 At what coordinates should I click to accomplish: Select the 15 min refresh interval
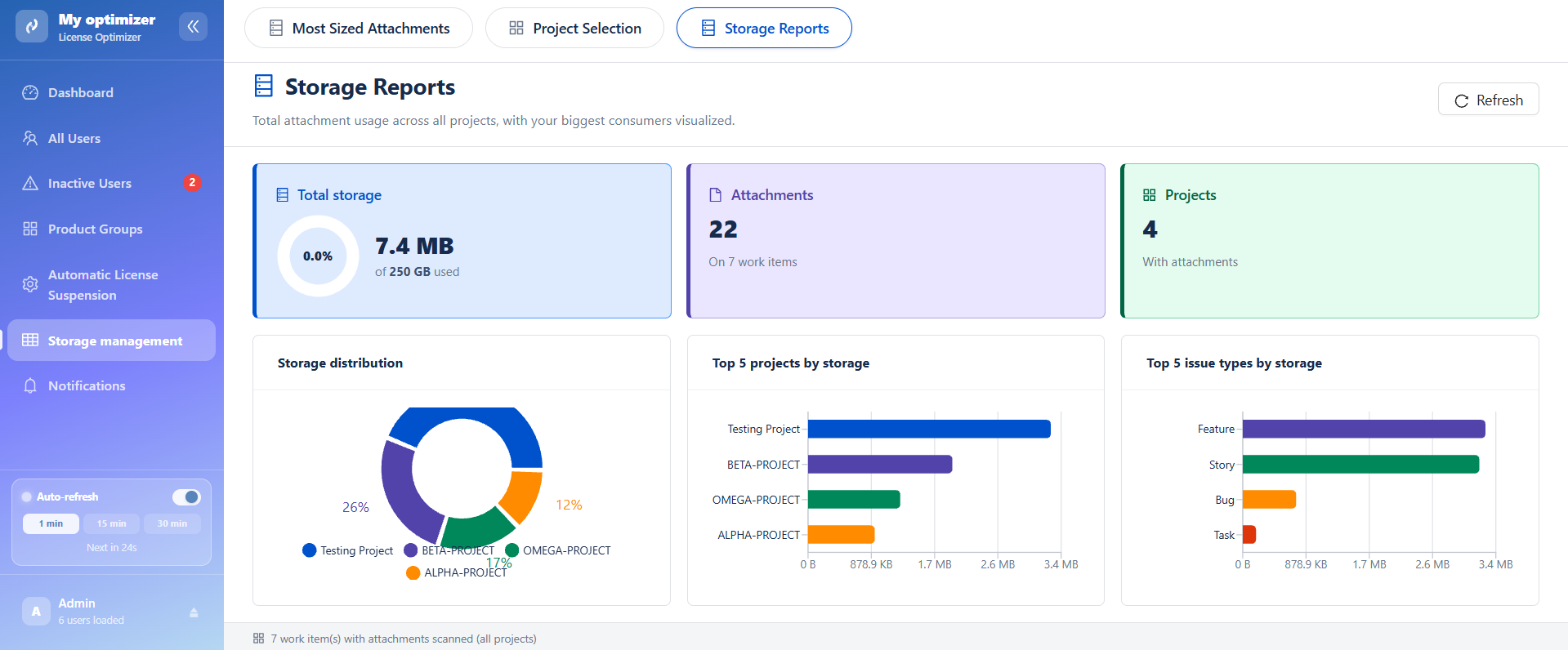[111, 523]
